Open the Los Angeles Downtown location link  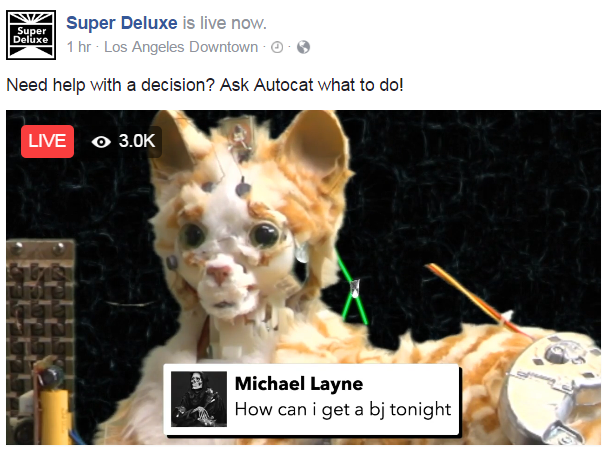(x=181, y=47)
